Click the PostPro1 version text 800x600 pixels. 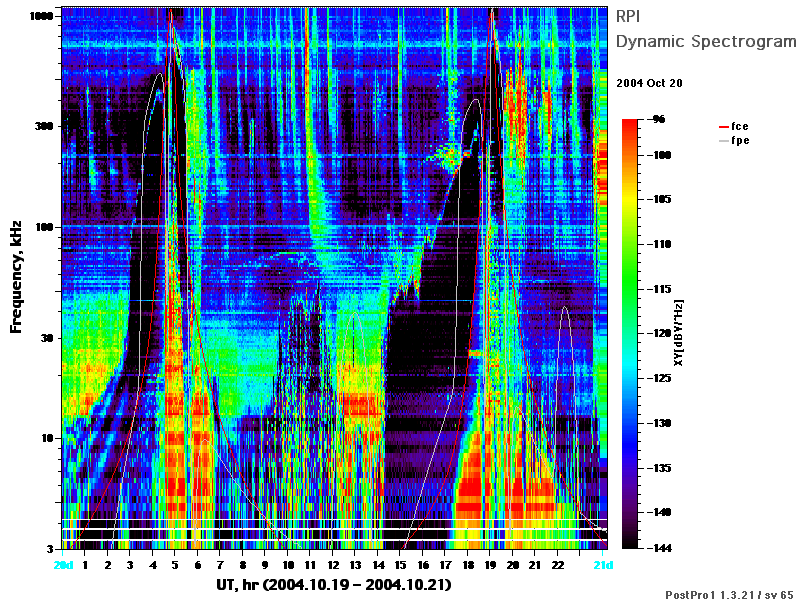tap(729, 594)
